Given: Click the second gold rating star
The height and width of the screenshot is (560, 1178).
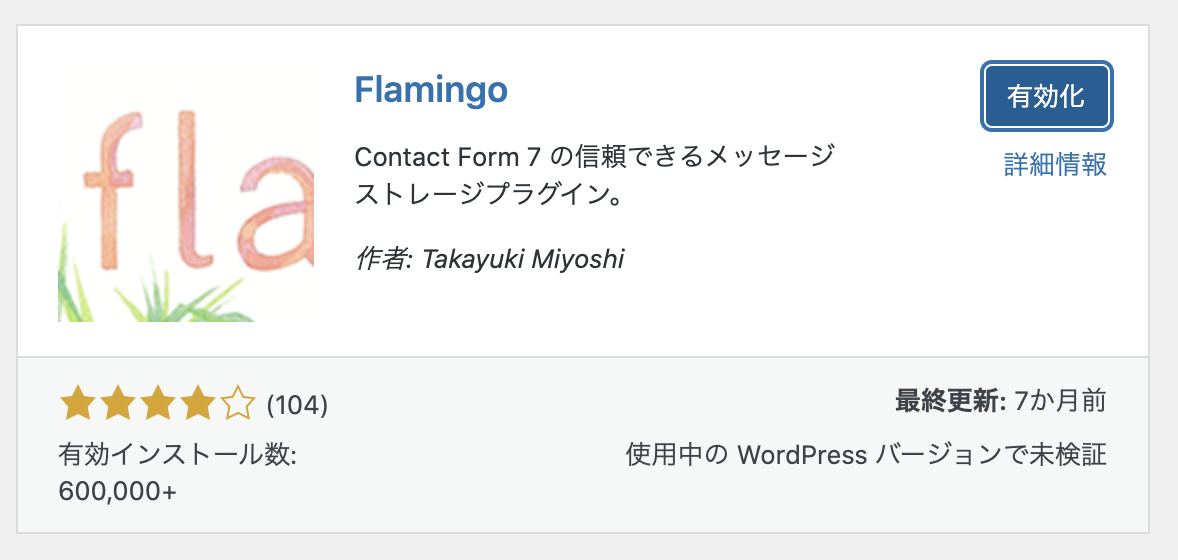Looking at the screenshot, I should click(118, 405).
